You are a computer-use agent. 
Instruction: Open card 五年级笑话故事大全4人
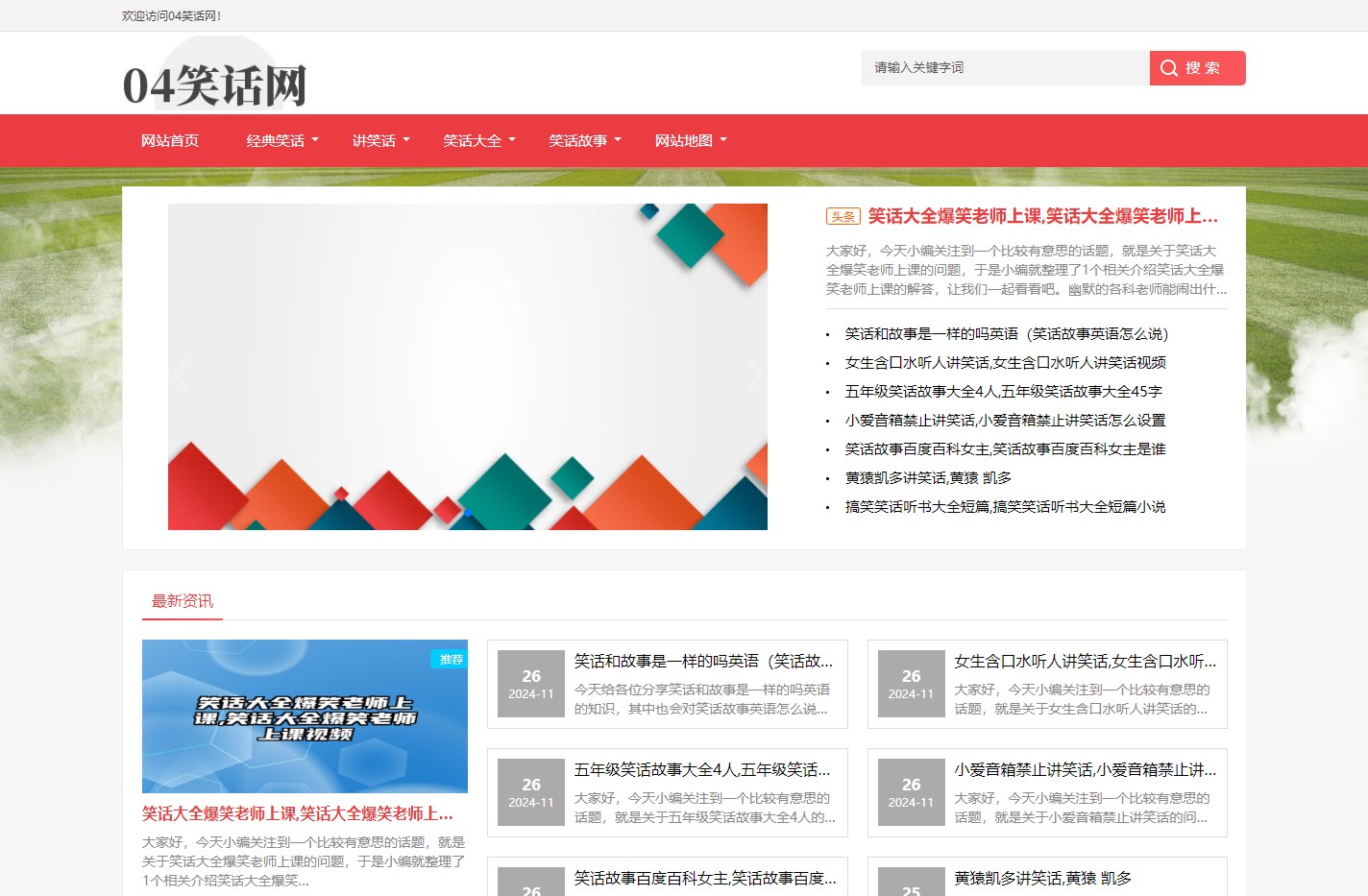tap(702, 769)
